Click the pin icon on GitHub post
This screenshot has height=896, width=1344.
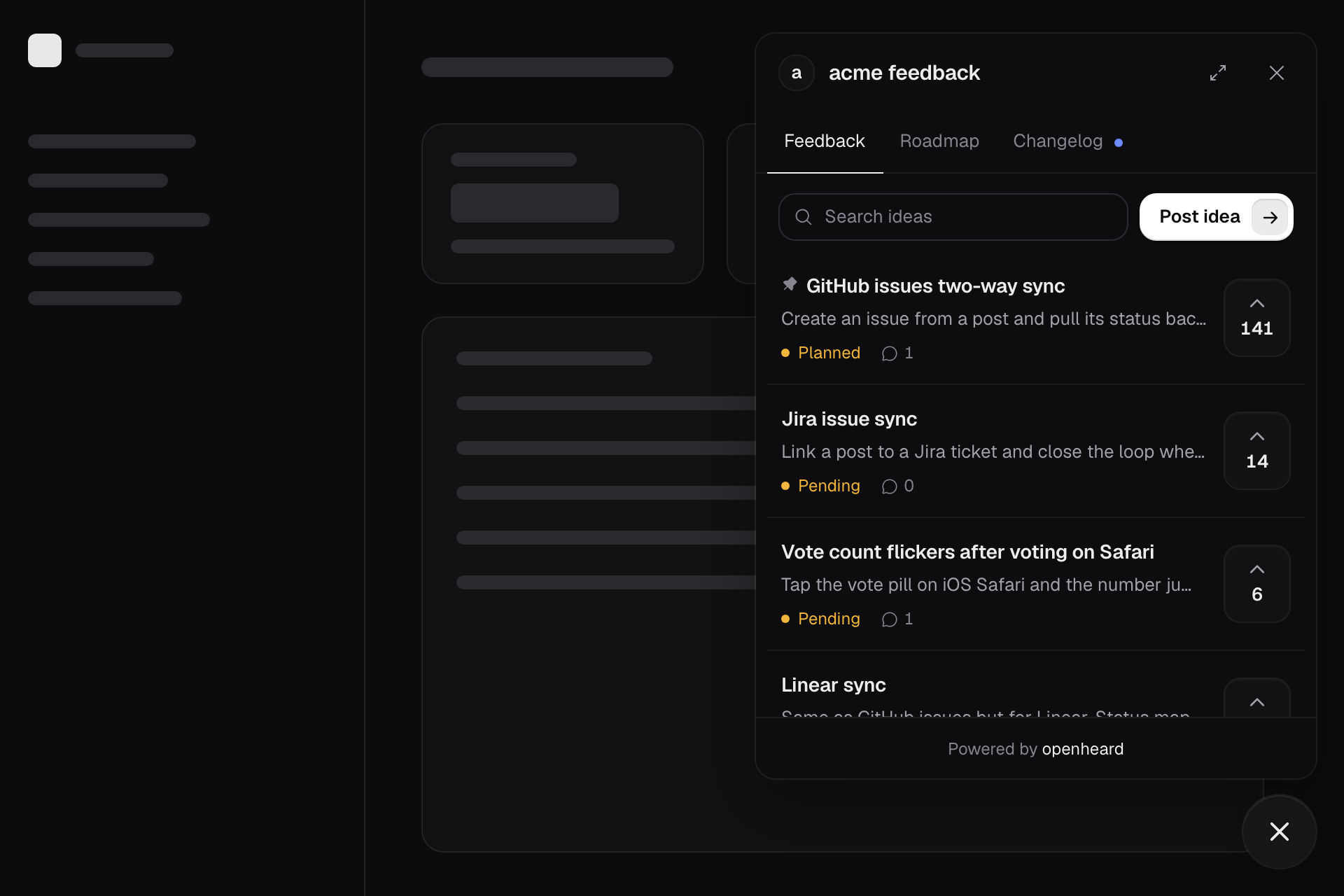790,284
